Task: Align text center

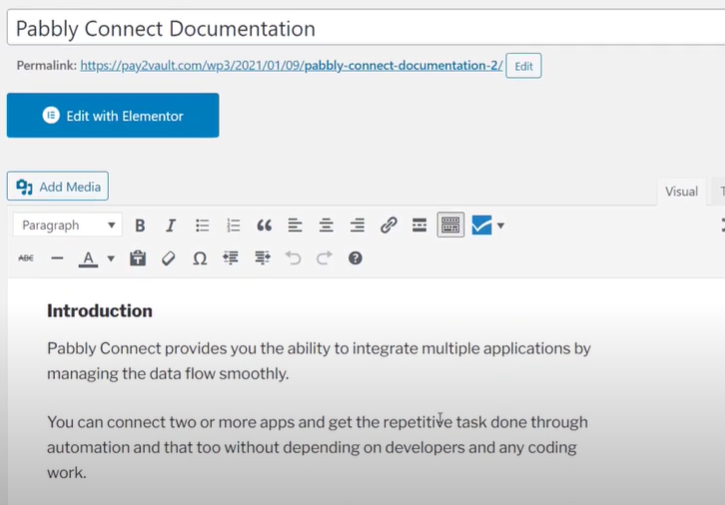Action: click(326, 226)
